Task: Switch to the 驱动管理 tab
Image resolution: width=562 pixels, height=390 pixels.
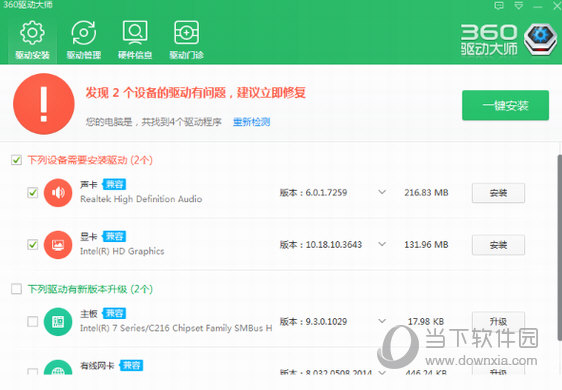Action: click(x=84, y=40)
